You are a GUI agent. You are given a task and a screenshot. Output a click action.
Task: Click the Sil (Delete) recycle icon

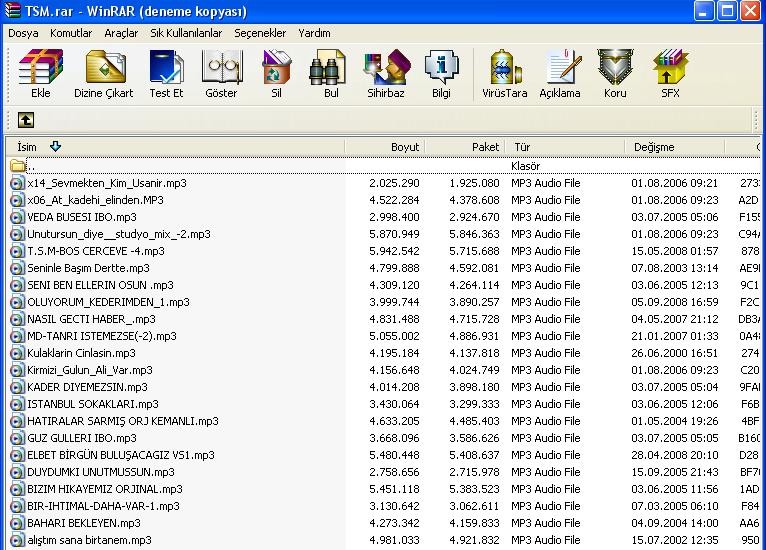(276, 73)
